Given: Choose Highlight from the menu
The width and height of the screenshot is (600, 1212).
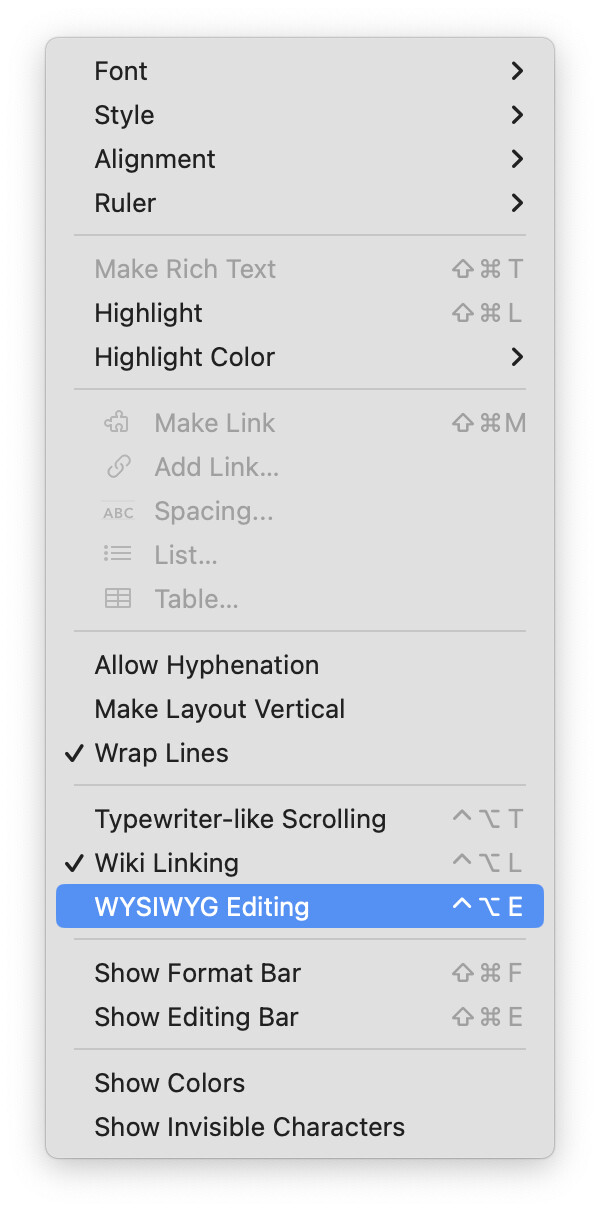Looking at the screenshot, I should point(300,313).
